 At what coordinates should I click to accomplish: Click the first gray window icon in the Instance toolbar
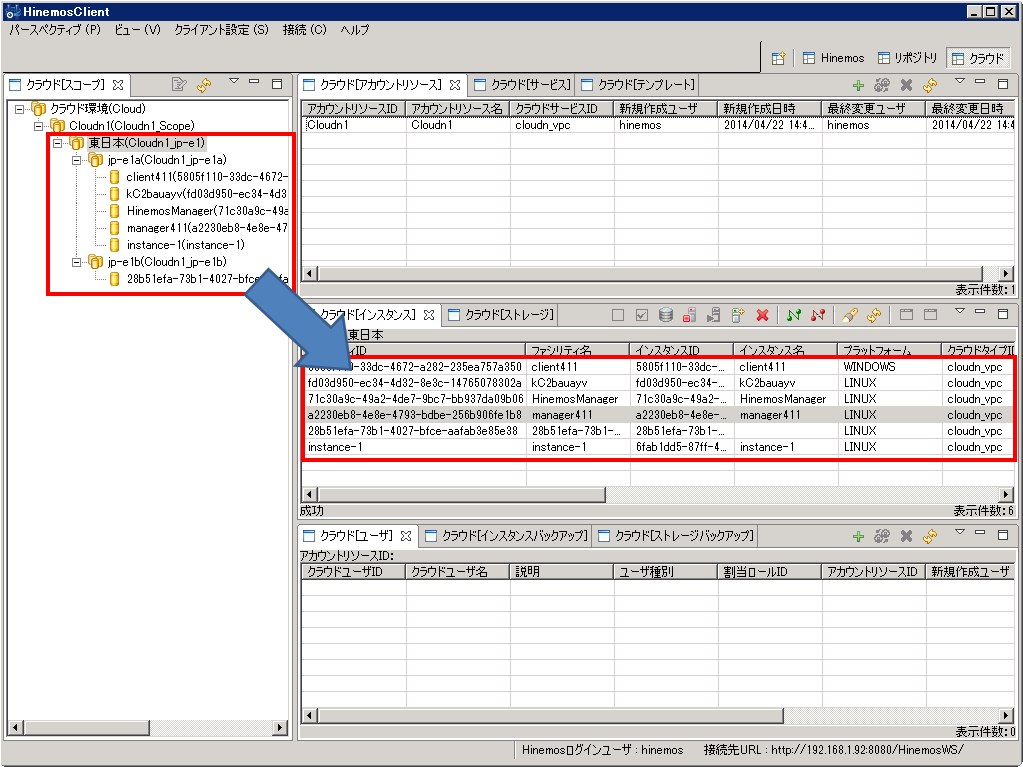pyautogui.click(x=906, y=314)
